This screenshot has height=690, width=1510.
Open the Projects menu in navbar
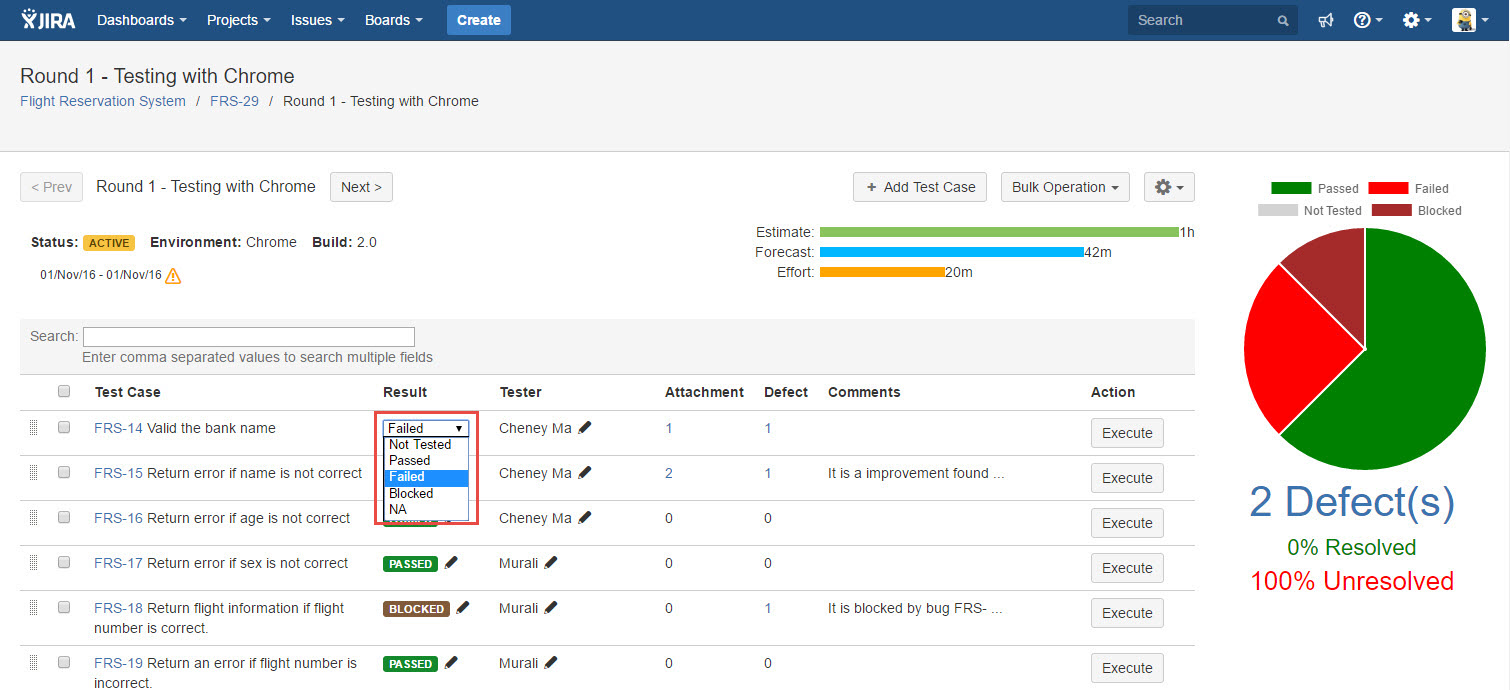(239, 20)
